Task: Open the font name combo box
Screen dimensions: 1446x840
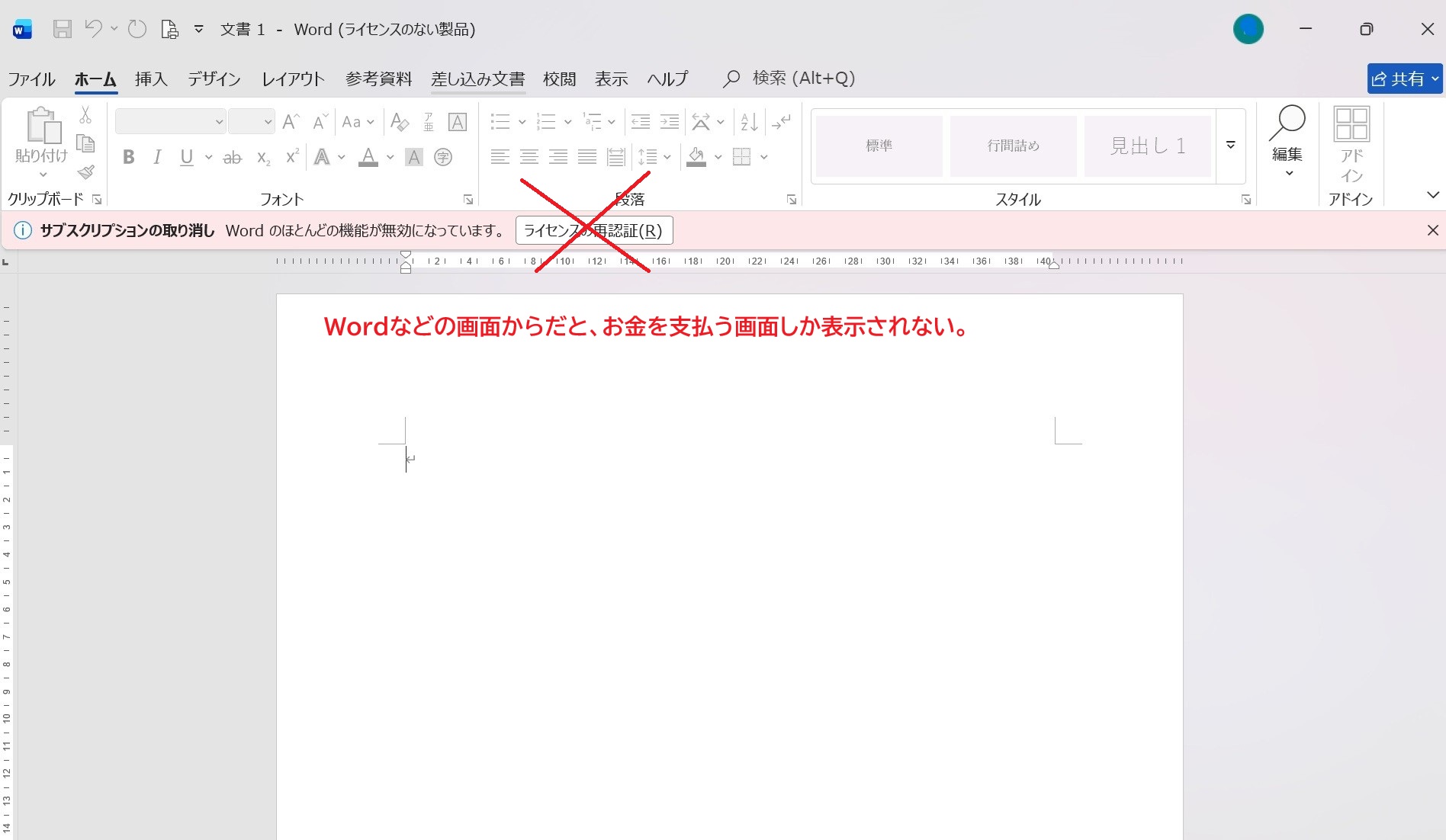Action: click(x=170, y=121)
